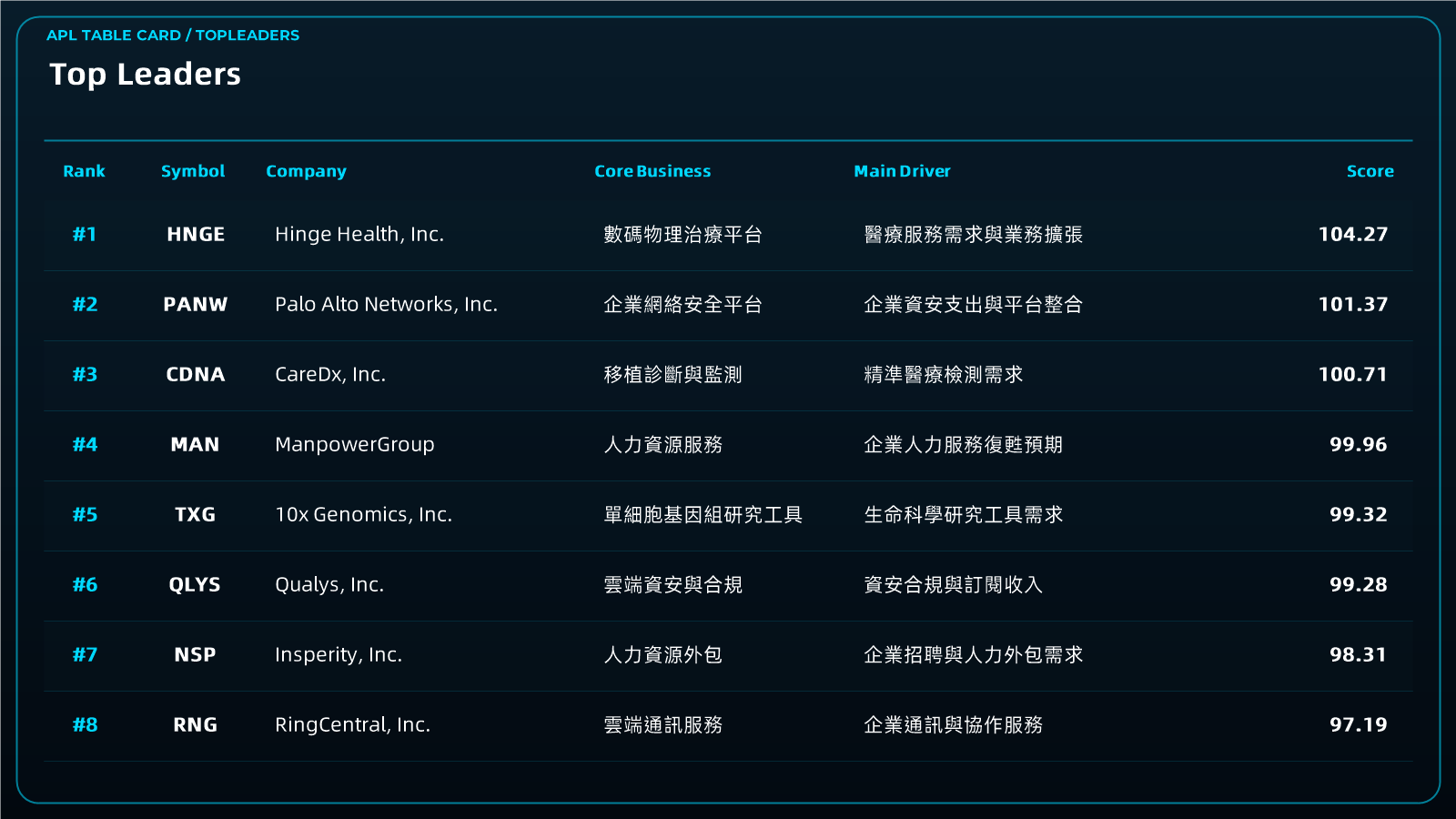Click the 104.27 score value
This screenshot has height=819, width=1456.
1353,235
